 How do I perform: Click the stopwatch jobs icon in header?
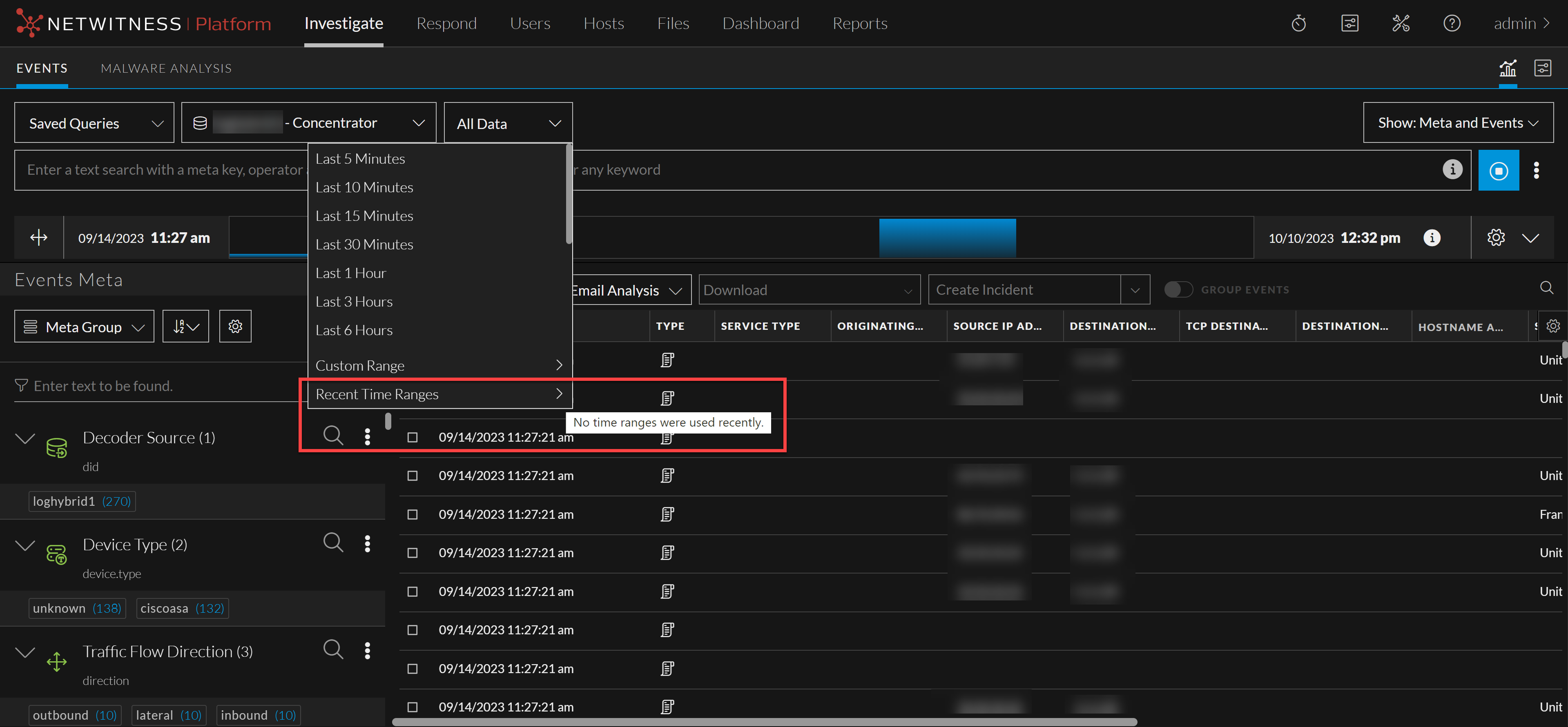click(x=1298, y=24)
